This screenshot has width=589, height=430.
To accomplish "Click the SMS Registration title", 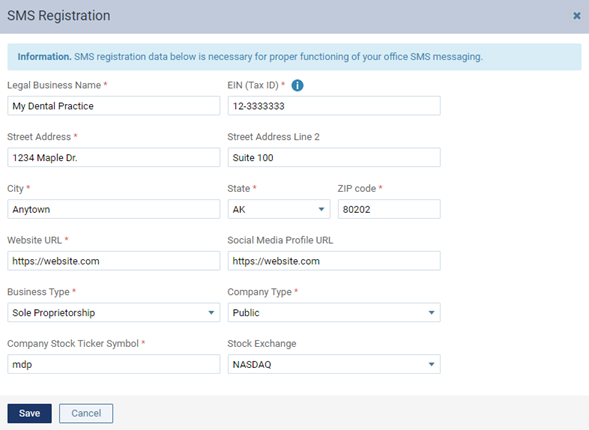I will (59, 16).
